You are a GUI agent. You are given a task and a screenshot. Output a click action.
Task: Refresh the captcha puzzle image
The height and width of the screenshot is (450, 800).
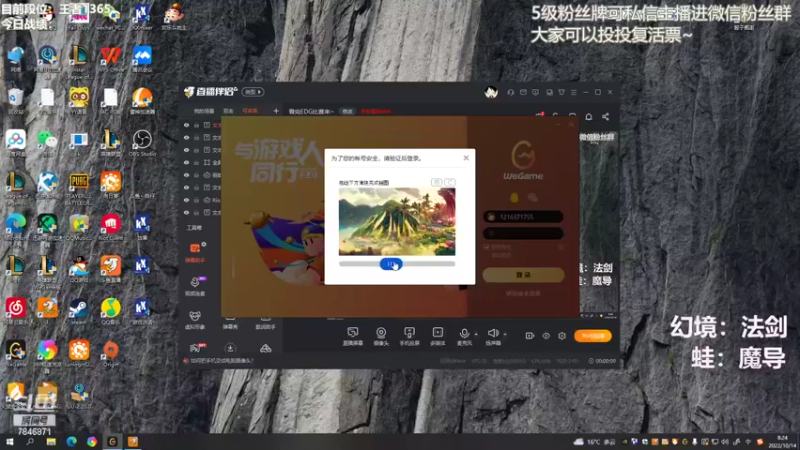point(449,182)
